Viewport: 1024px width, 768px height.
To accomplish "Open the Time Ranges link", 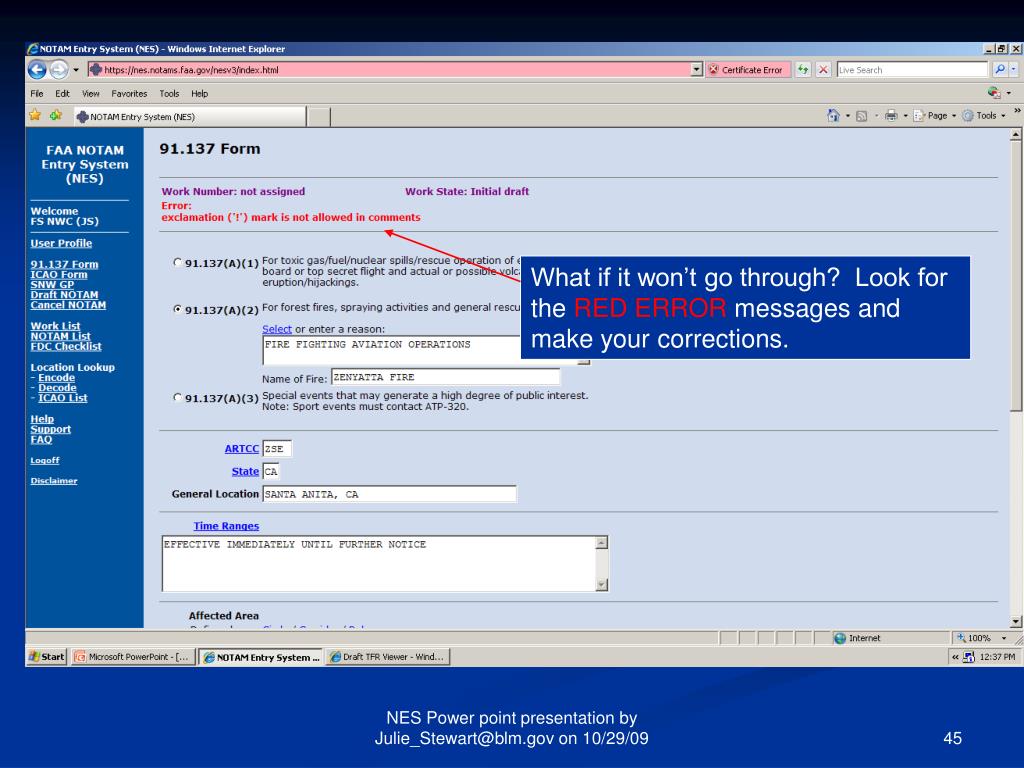I will 226,526.
